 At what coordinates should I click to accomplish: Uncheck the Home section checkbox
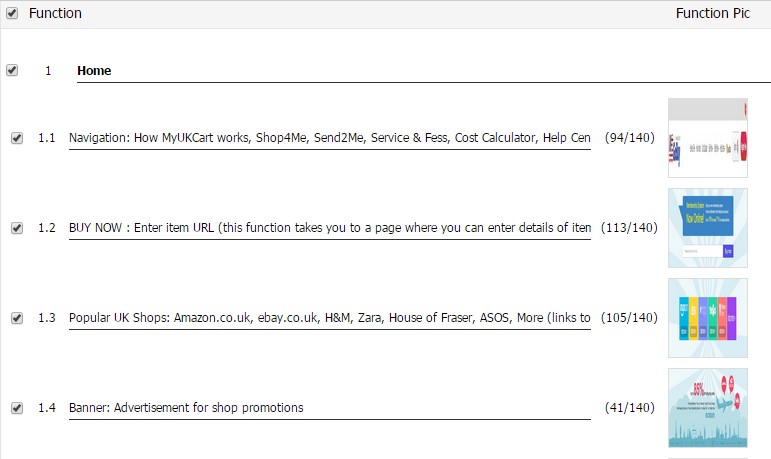click(x=12, y=70)
